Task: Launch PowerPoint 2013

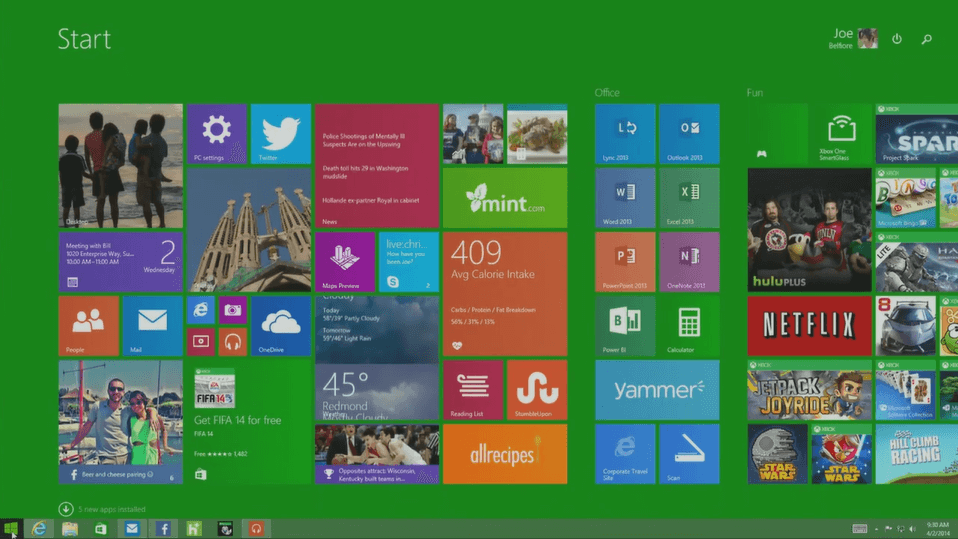Action: 625,262
